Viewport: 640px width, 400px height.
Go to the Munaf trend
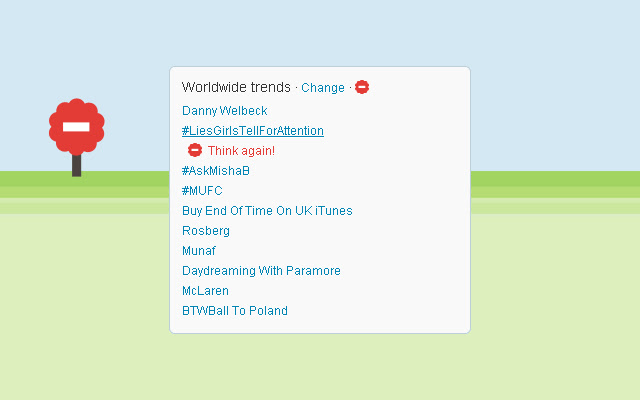coord(199,251)
